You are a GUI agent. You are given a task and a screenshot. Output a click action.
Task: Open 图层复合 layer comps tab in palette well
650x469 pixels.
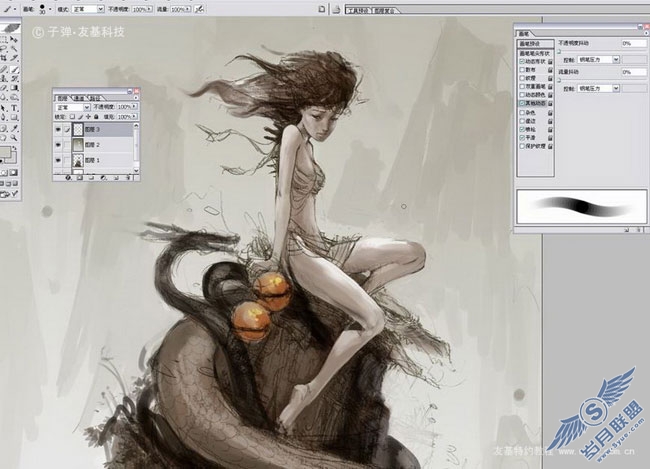[x=386, y=10]
